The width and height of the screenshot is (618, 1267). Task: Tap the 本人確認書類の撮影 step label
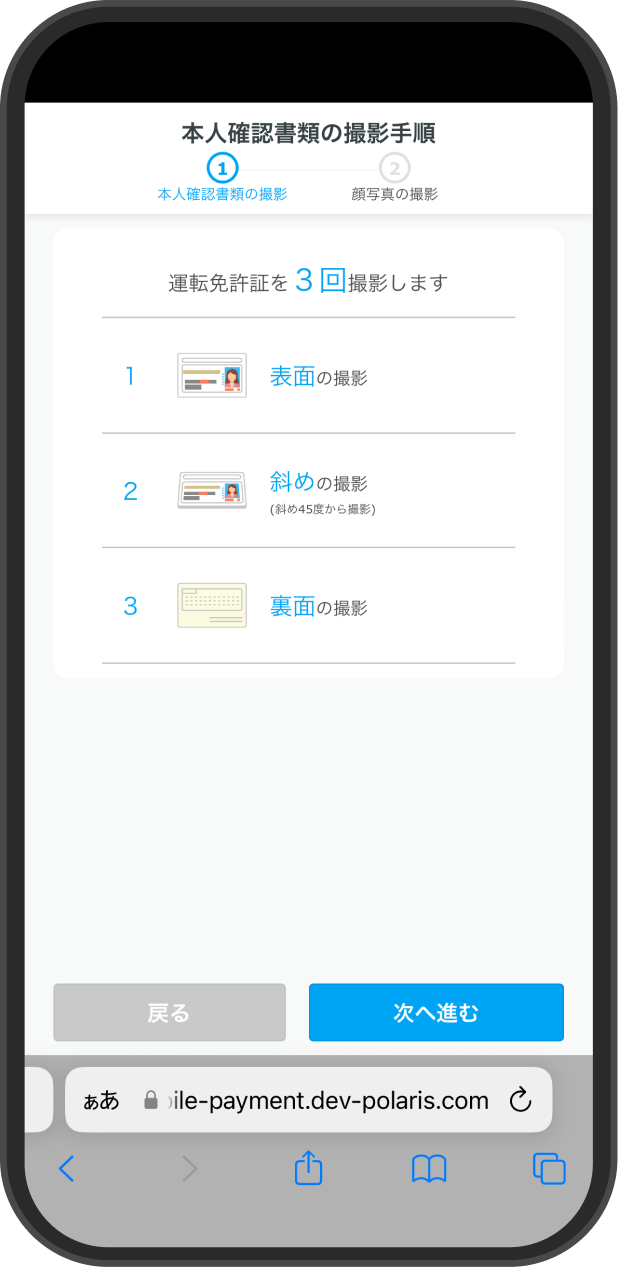(222, 194)
